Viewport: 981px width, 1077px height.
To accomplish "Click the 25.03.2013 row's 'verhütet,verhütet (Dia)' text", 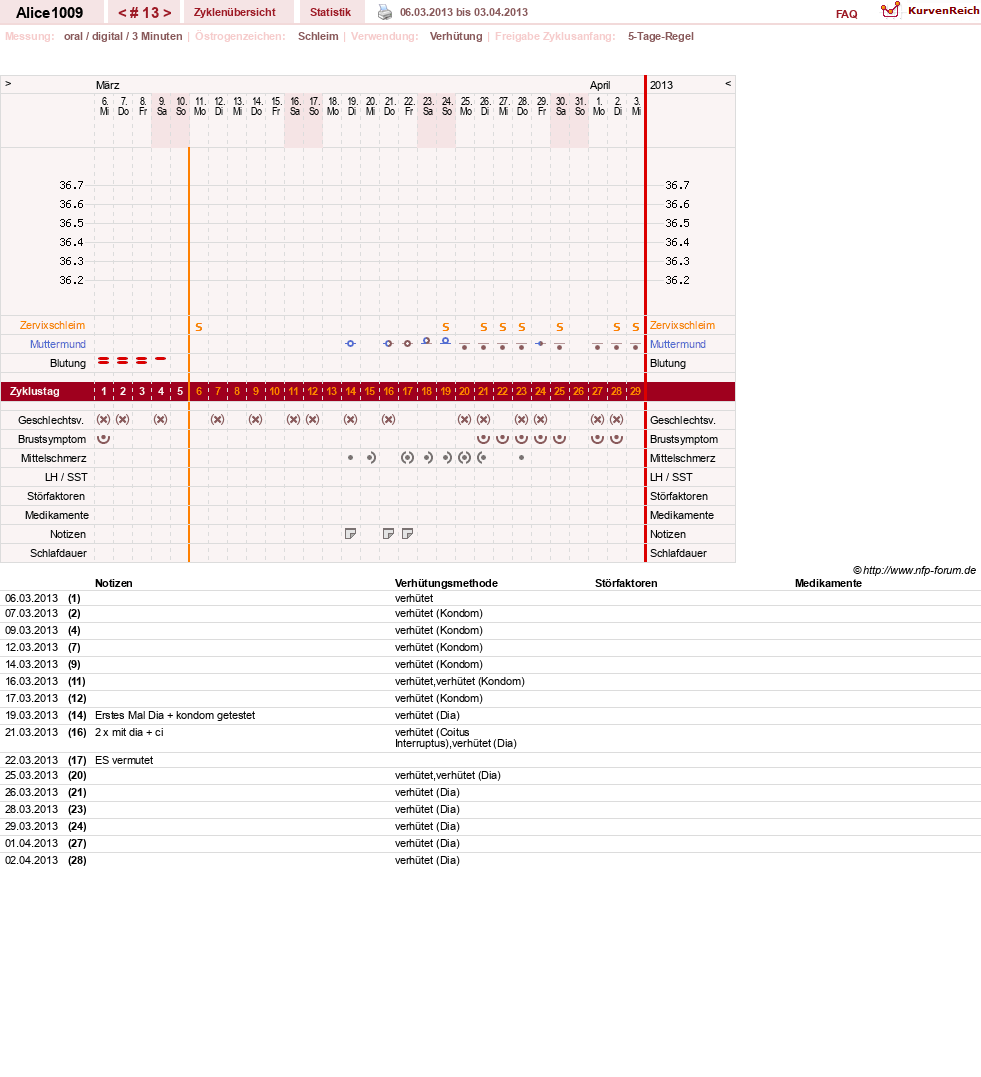I will [x=448, y=775].
